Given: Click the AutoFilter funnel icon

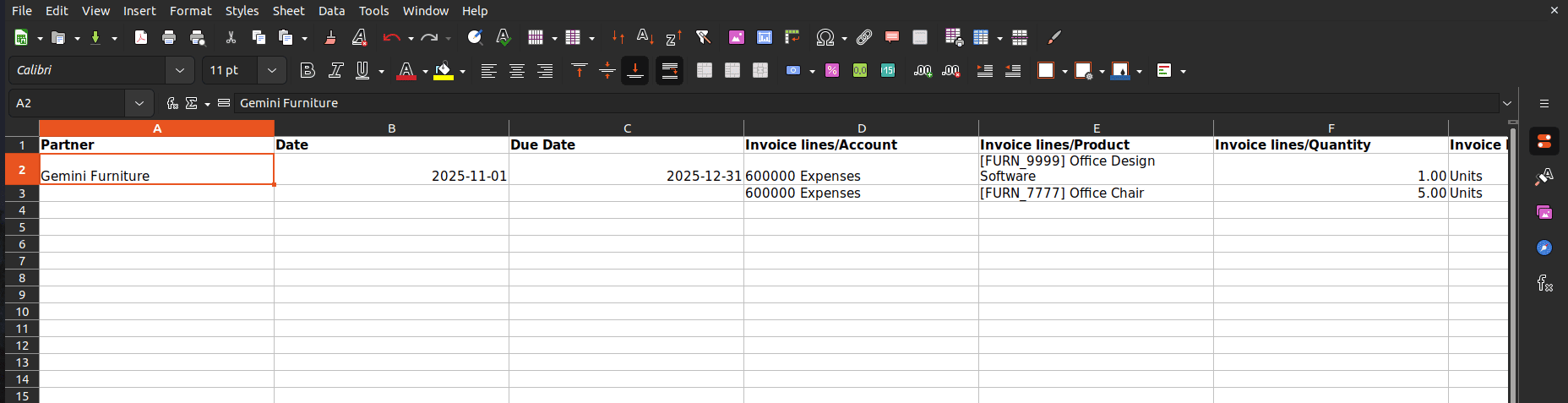Looking at the screenshot, I should point(703,37).
